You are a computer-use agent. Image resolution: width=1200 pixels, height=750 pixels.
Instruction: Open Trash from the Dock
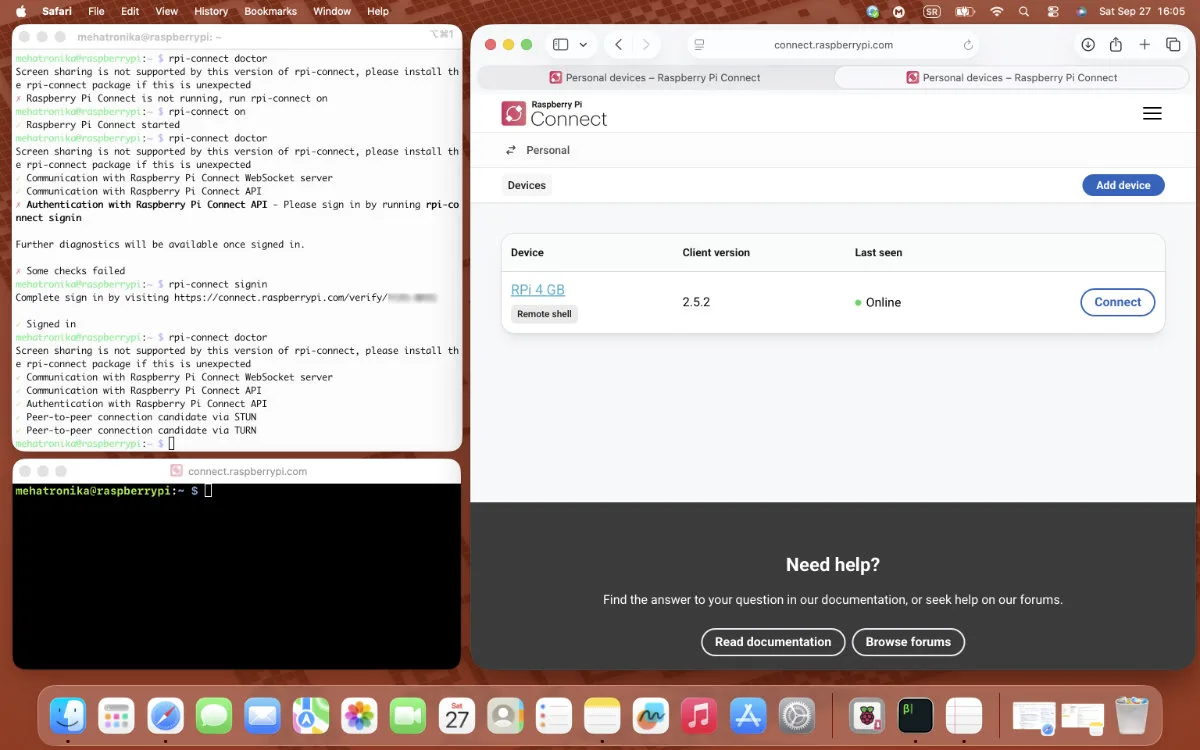[1132, 716]
